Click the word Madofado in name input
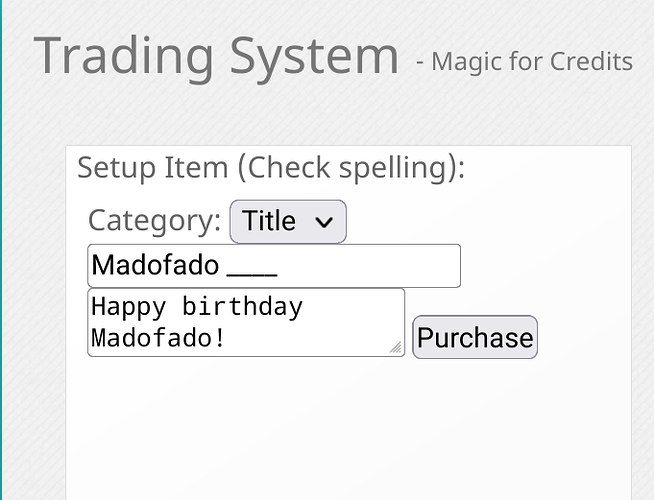 pyautogui.click(x=155, y=265)
